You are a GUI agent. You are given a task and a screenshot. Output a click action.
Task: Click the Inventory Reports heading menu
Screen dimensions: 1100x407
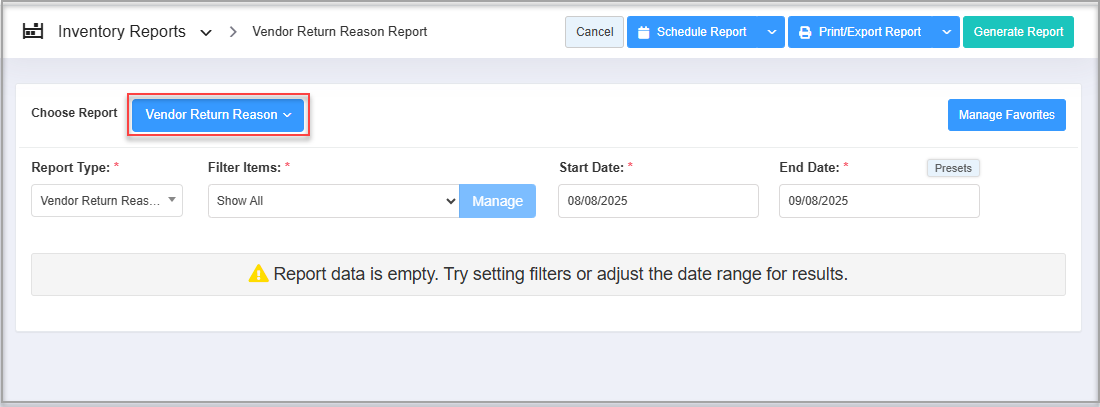click(x=122, y=32)
